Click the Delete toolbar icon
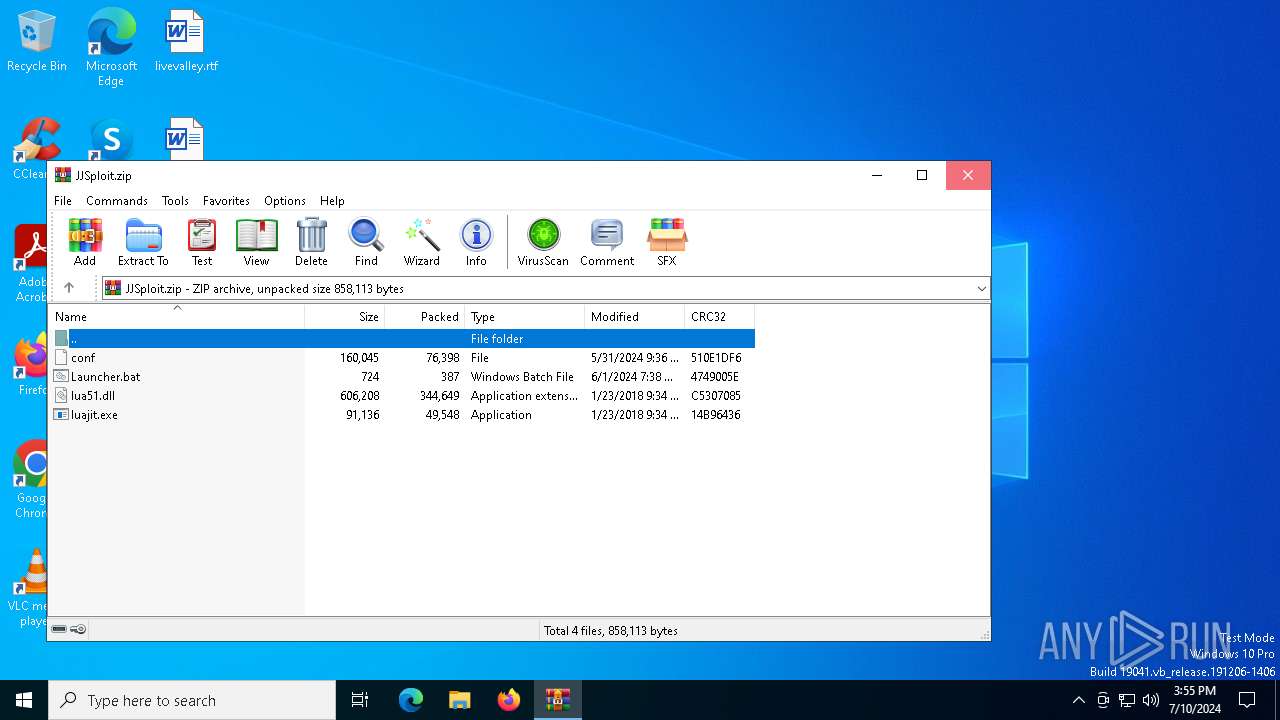 tap(311, 243)
